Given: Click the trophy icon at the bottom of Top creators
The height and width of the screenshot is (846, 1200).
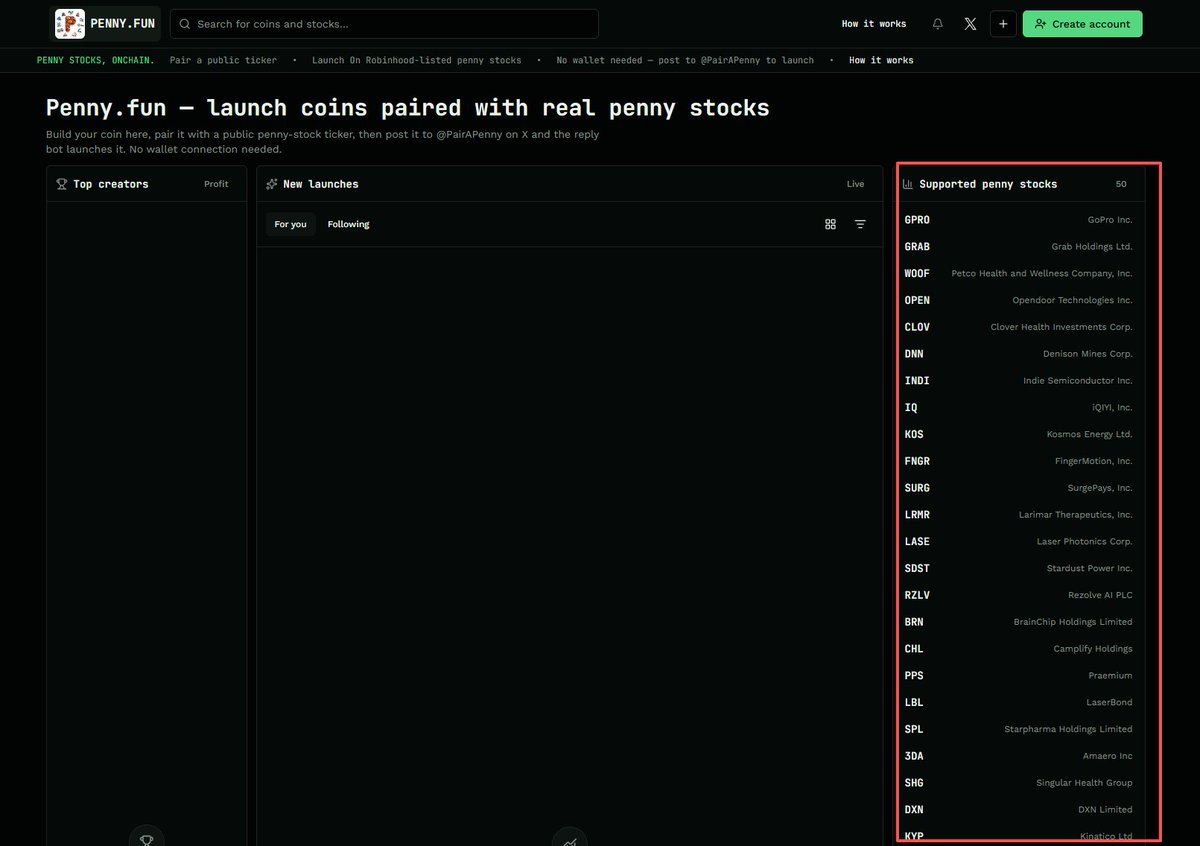Looking at the screenshot, I should tap(146, 840).
